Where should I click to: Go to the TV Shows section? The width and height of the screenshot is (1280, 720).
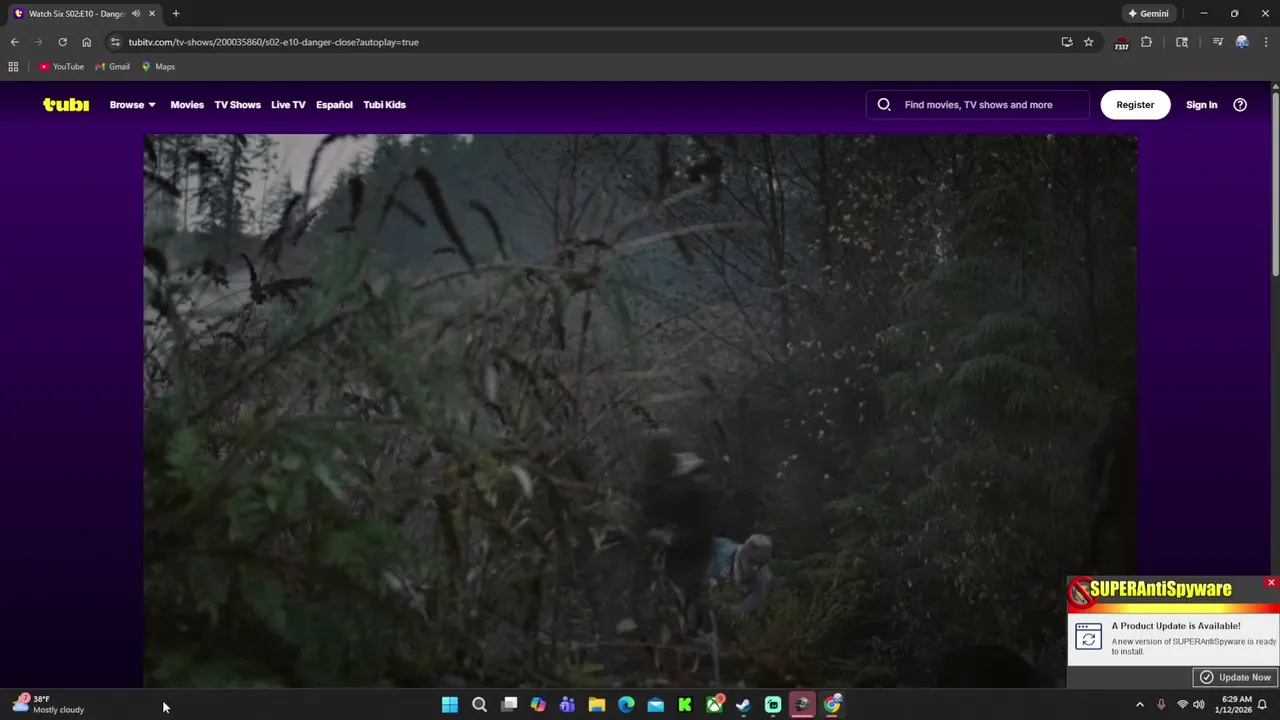pyautogui.click(x=237, y=104)
